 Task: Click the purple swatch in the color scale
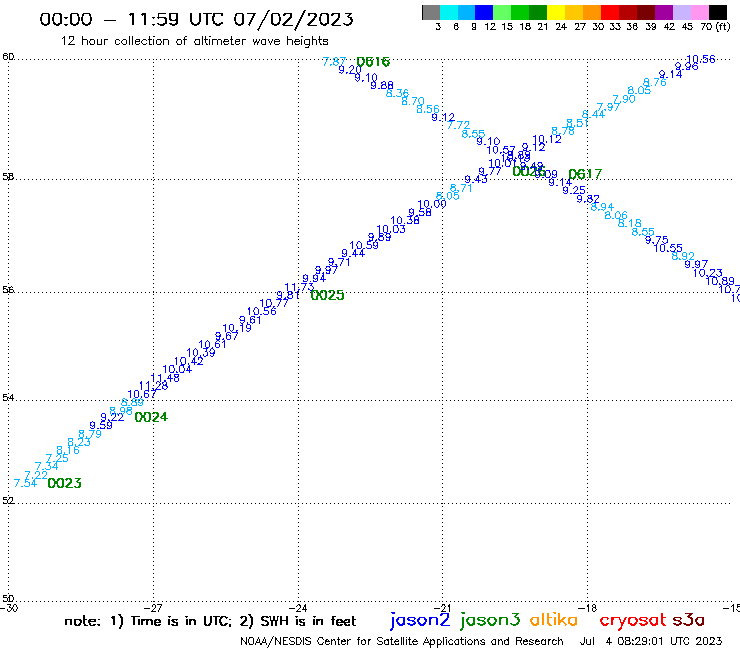click(664, 12)
